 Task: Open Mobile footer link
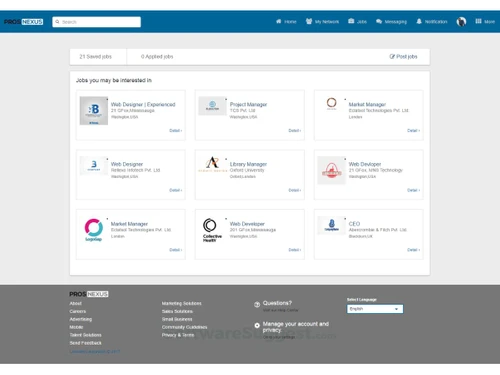76,327
